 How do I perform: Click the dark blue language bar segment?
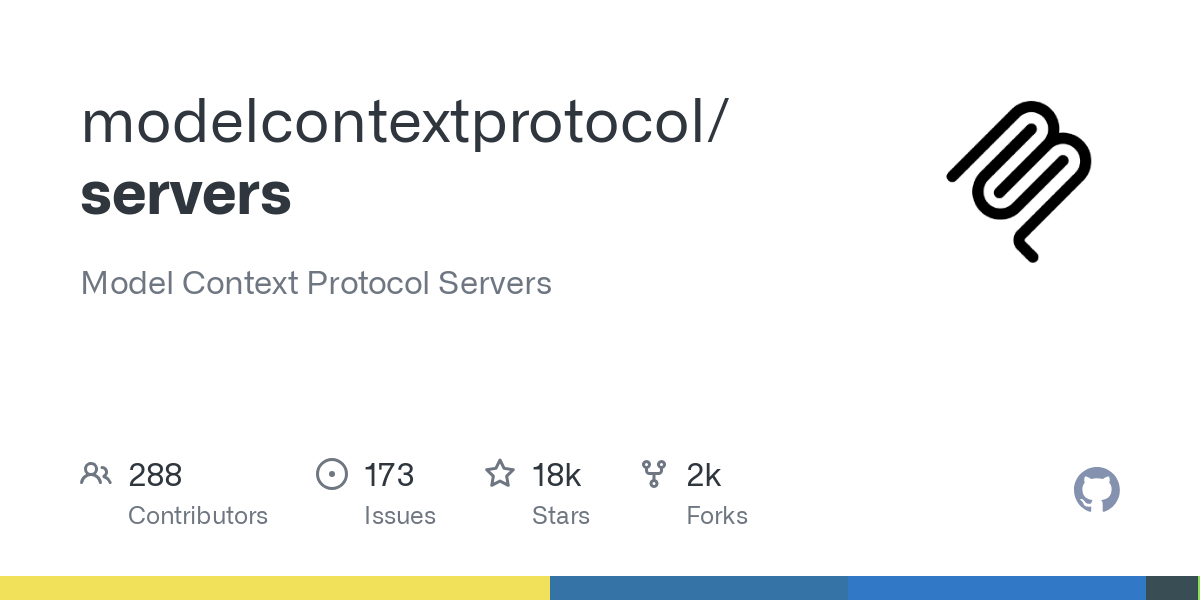tap(699, 588)
